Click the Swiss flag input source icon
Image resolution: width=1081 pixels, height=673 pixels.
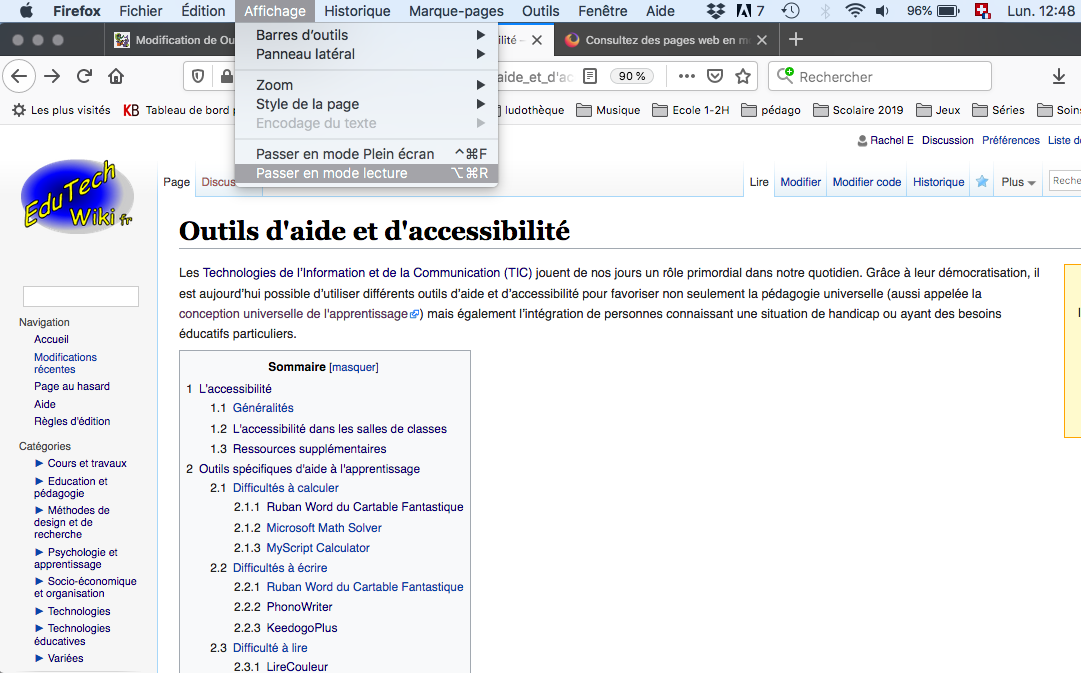point(982,11)
